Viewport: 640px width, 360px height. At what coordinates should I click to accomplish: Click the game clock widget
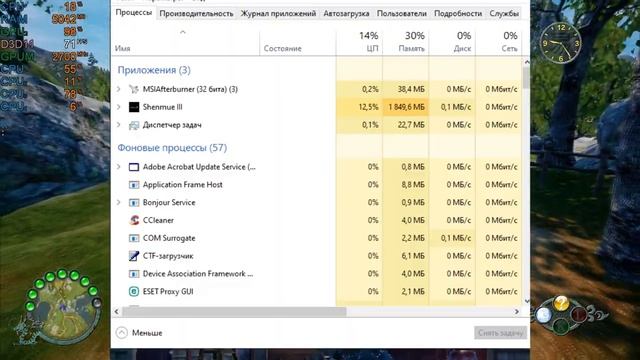click(x=561, y=43)
